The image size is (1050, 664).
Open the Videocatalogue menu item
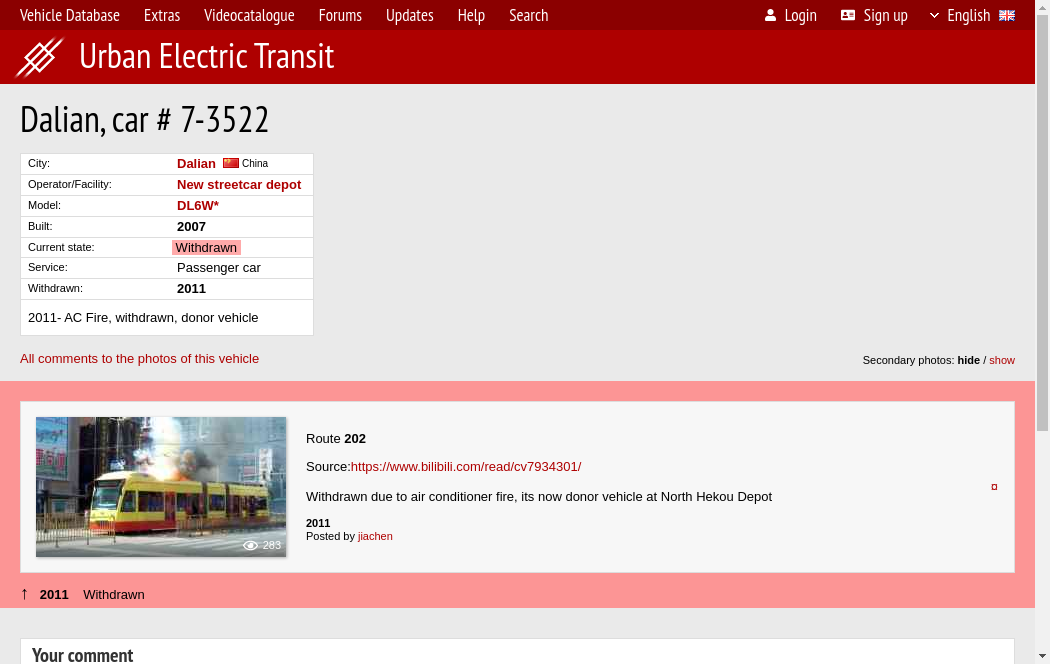pyautogui.click(x=249, y=15)
